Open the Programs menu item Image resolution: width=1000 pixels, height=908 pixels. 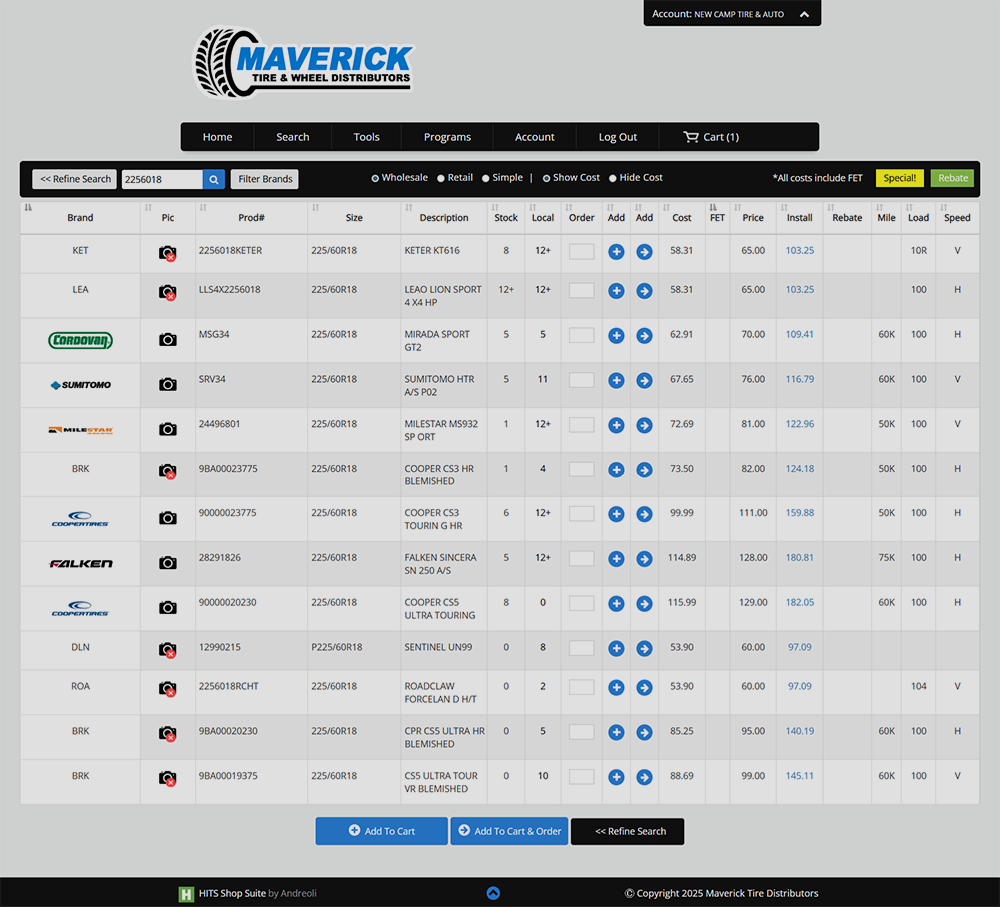[447, 137]
